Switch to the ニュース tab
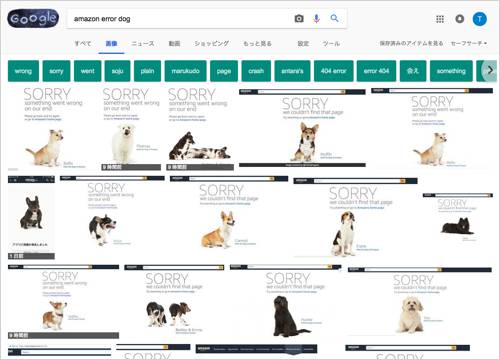 click(143, 43)
